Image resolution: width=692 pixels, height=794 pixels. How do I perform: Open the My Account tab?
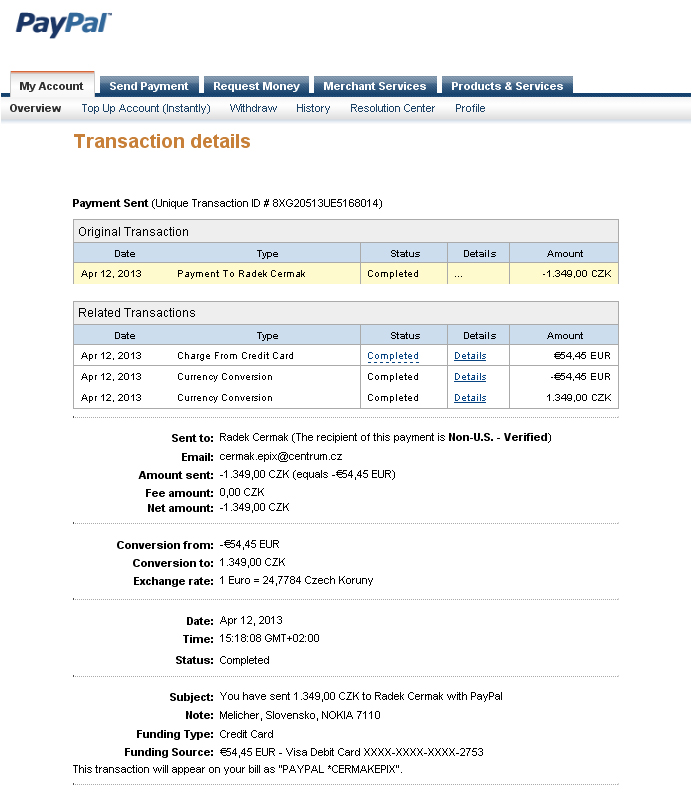coord(52,86)
